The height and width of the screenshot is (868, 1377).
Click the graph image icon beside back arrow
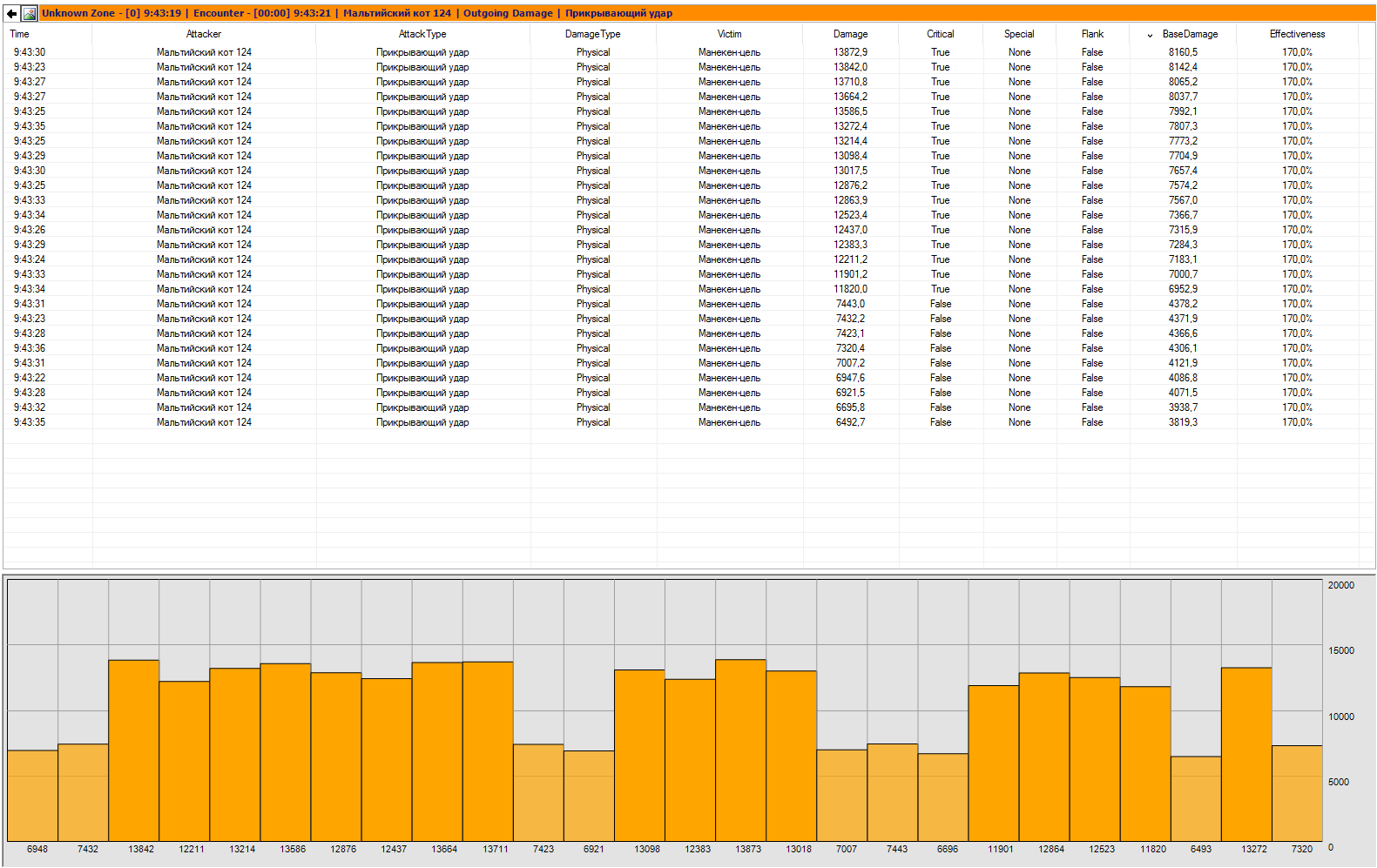pyautogui.click(x=30, y=13)
